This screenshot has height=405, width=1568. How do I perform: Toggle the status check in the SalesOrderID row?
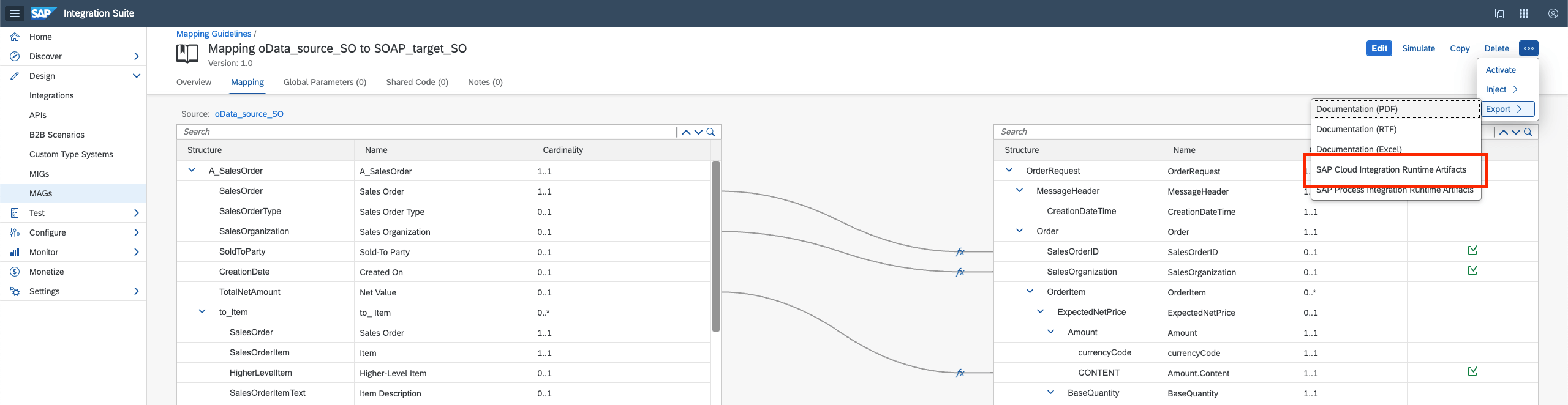1472,250
